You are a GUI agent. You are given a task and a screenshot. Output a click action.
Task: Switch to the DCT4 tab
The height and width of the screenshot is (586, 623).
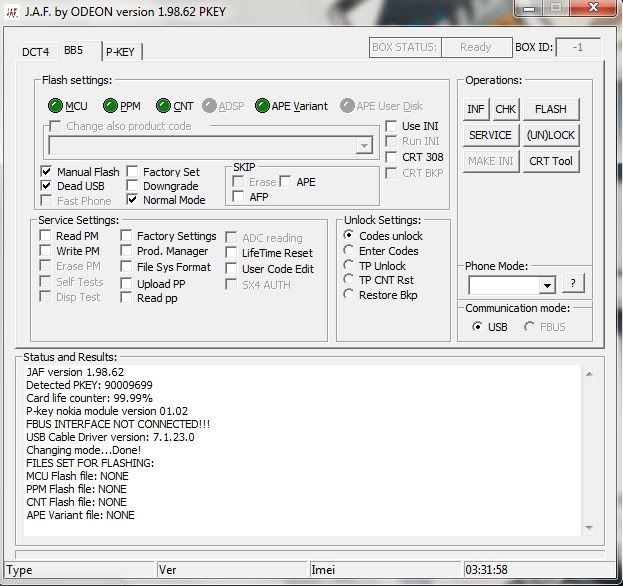click(36, 52)
